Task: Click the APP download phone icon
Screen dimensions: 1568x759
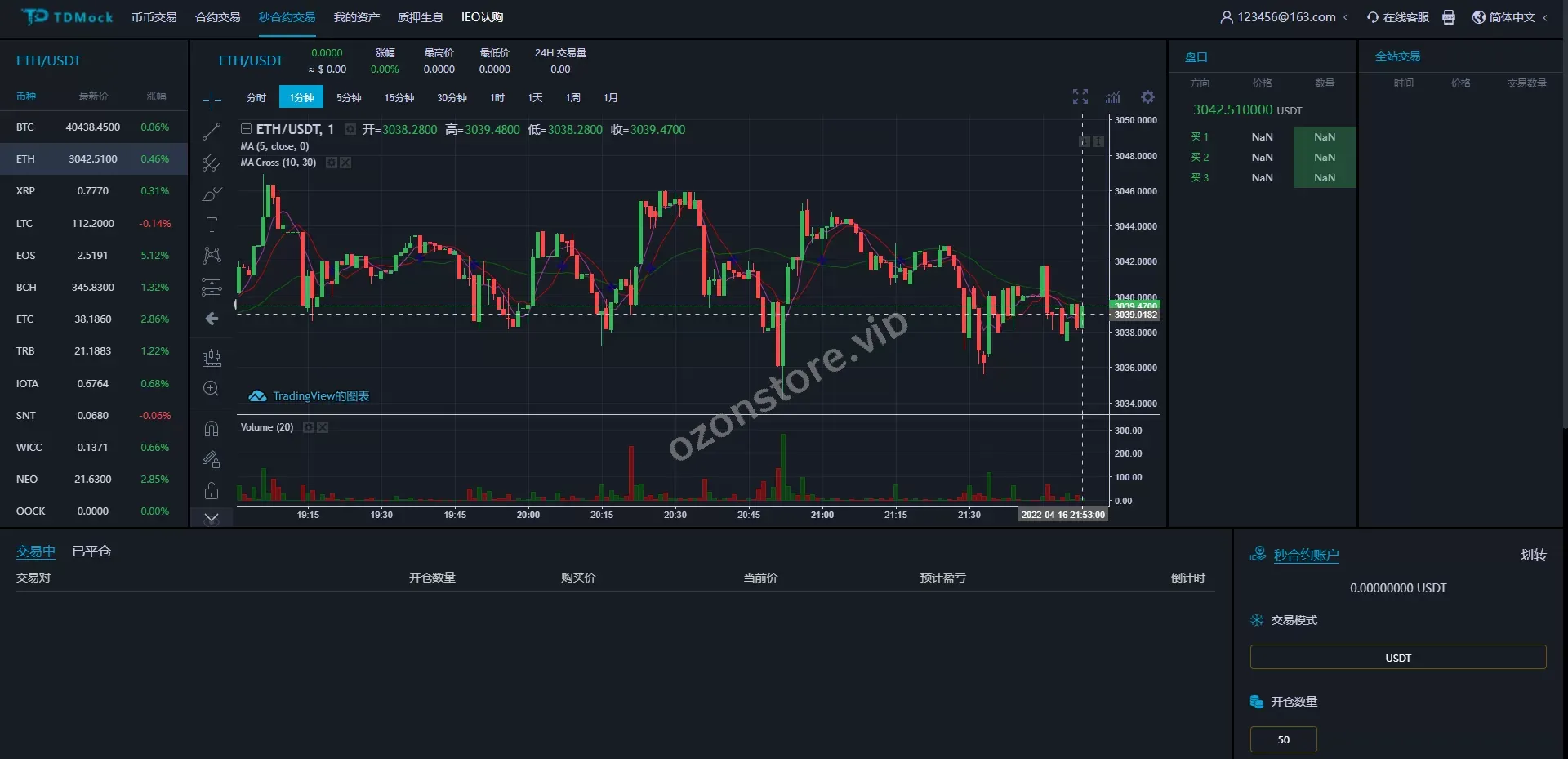Action: pyautogui.click(x=1448, y=17)
